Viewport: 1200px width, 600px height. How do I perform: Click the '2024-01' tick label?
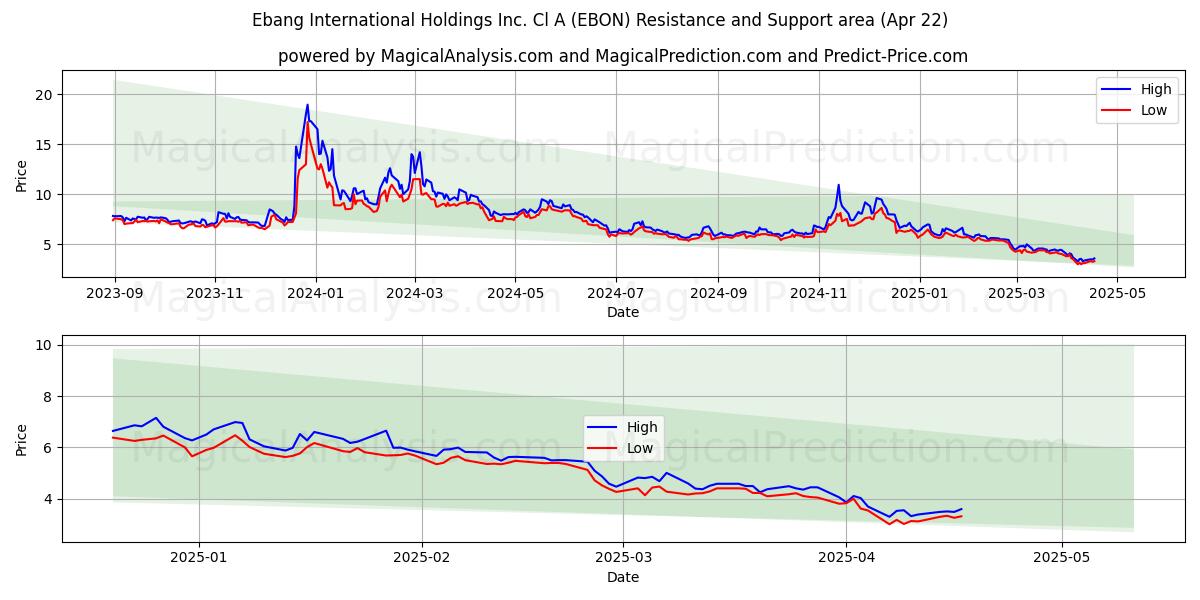[x=316, y=293]
